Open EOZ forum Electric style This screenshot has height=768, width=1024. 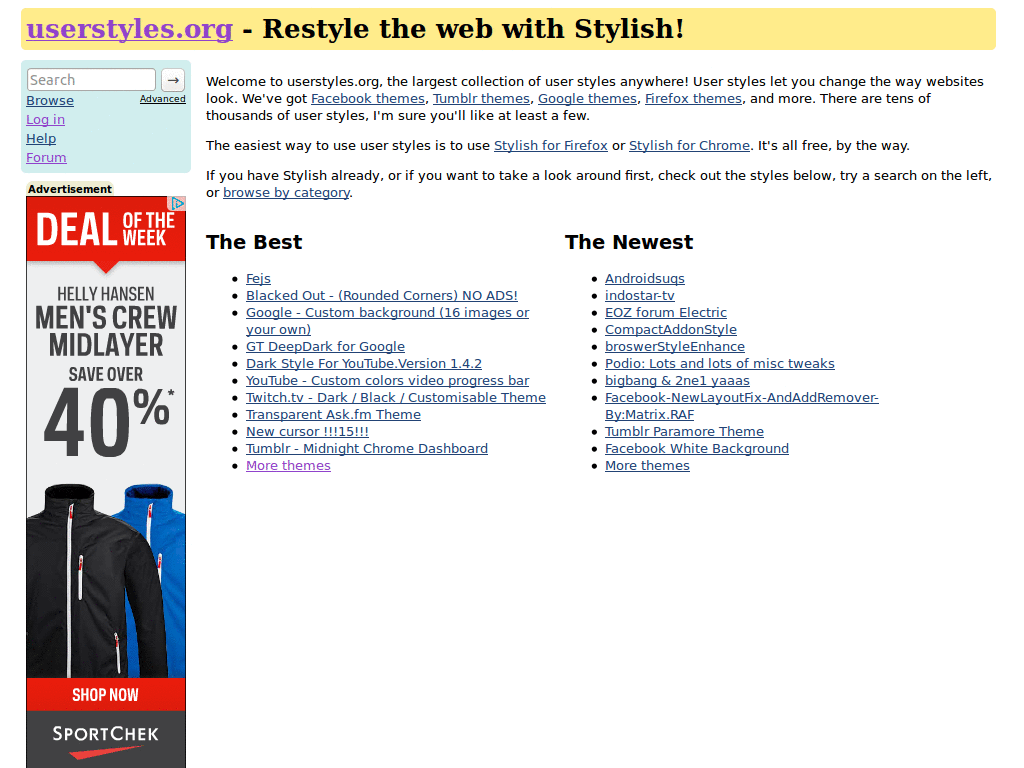[665, 313]
